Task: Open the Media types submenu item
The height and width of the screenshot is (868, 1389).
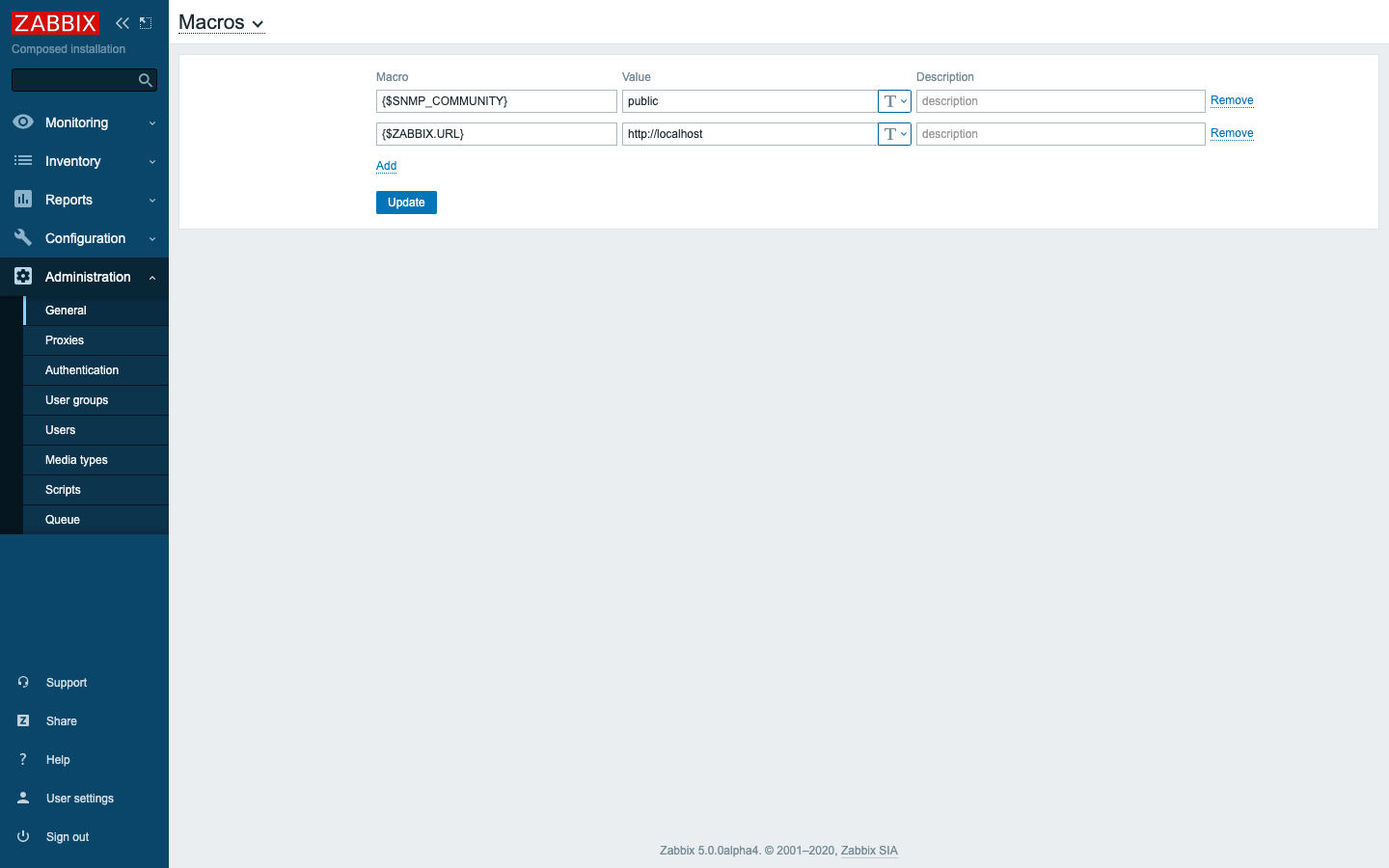Action: [x=76, y=460]
